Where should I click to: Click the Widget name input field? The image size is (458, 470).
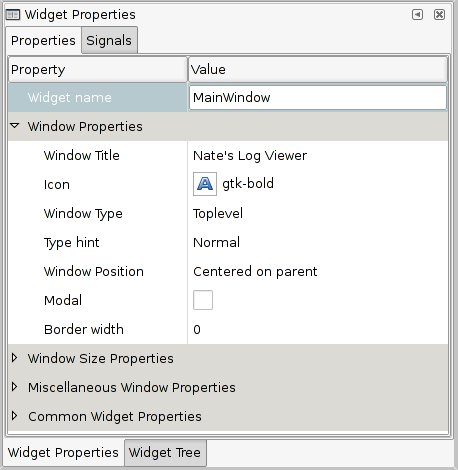(318, 98)
